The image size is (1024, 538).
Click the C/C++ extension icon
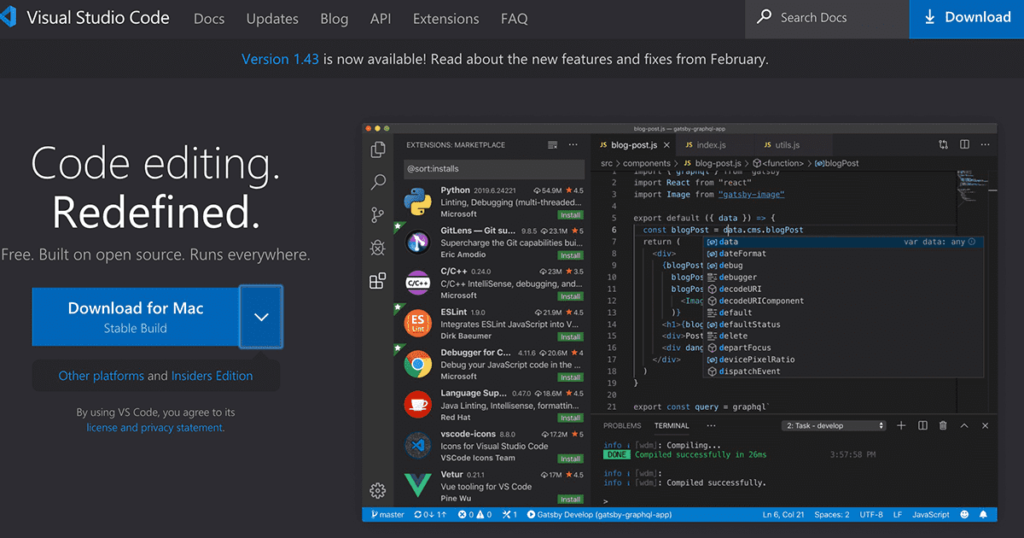point(418,283)
